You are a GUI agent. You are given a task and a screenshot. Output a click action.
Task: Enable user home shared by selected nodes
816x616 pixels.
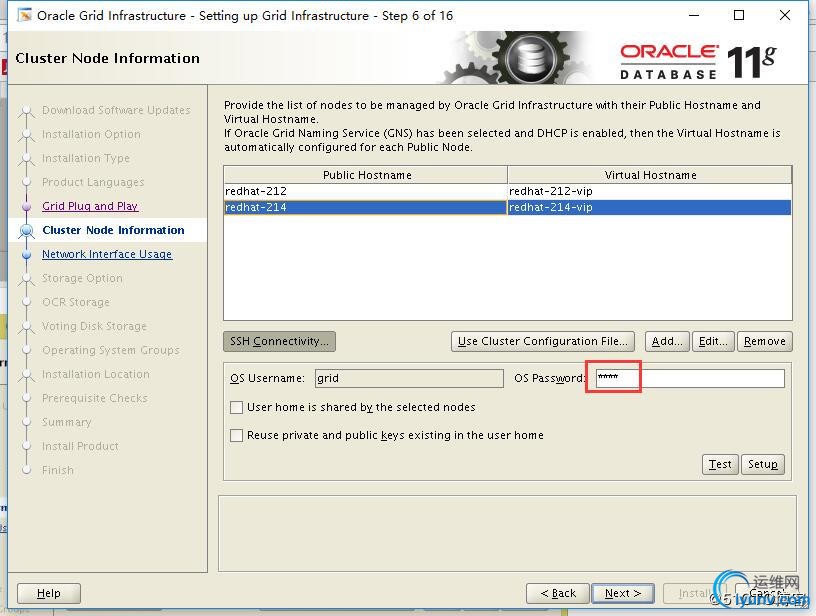click(236, 407)
